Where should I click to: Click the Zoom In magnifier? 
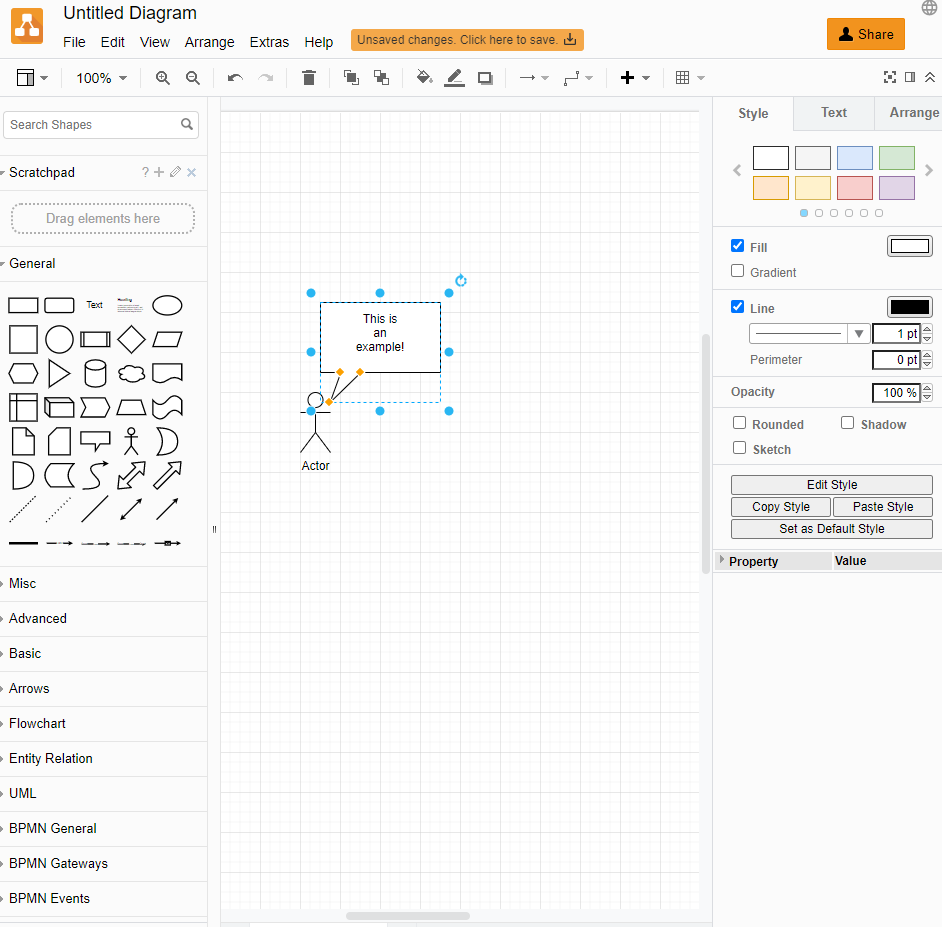click(162, 77)
